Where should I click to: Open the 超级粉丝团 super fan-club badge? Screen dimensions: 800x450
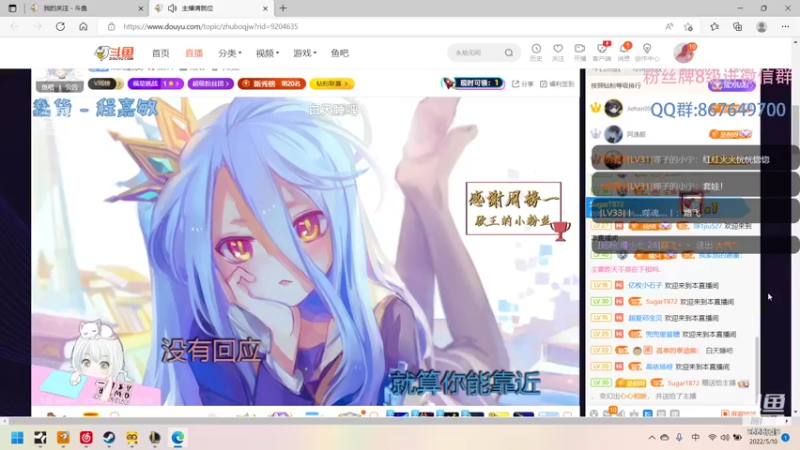click(x=210, y=83)
